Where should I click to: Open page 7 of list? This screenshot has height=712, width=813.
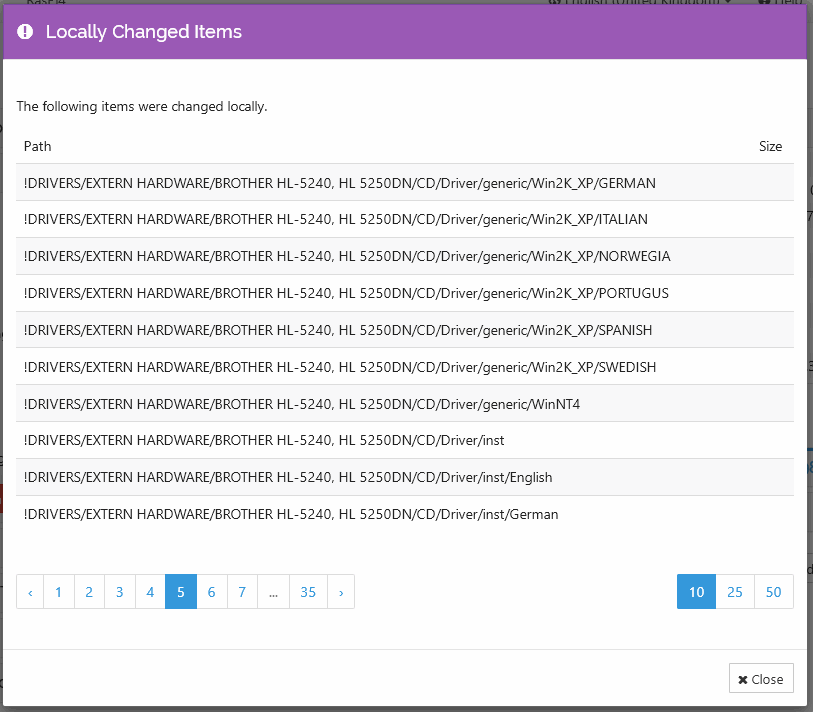coord(242,592)
